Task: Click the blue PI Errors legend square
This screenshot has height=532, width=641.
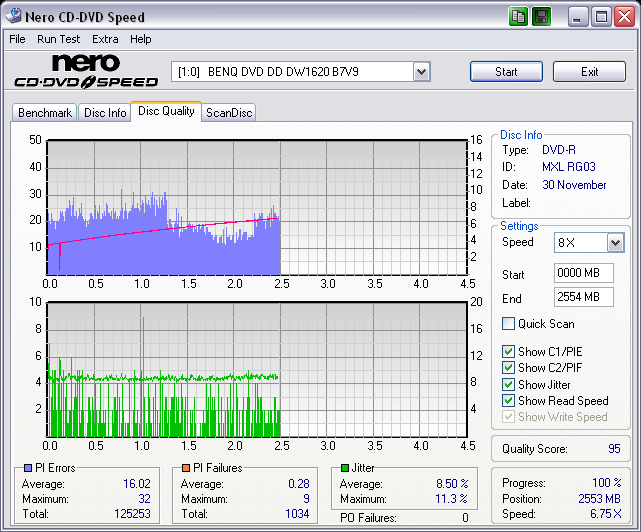Action: [x=27, y=468]
